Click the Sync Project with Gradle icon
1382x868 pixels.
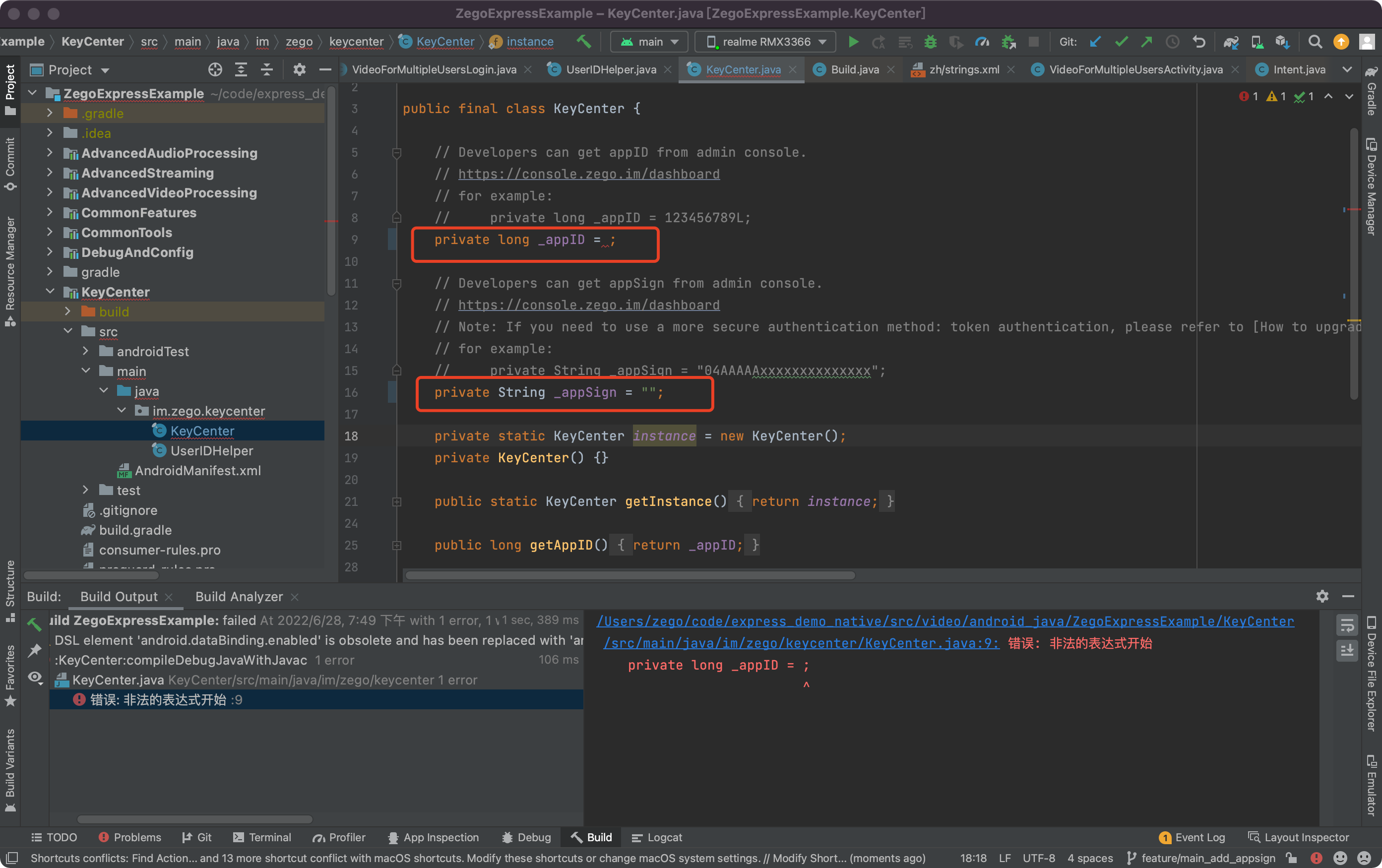(1231, 42)
